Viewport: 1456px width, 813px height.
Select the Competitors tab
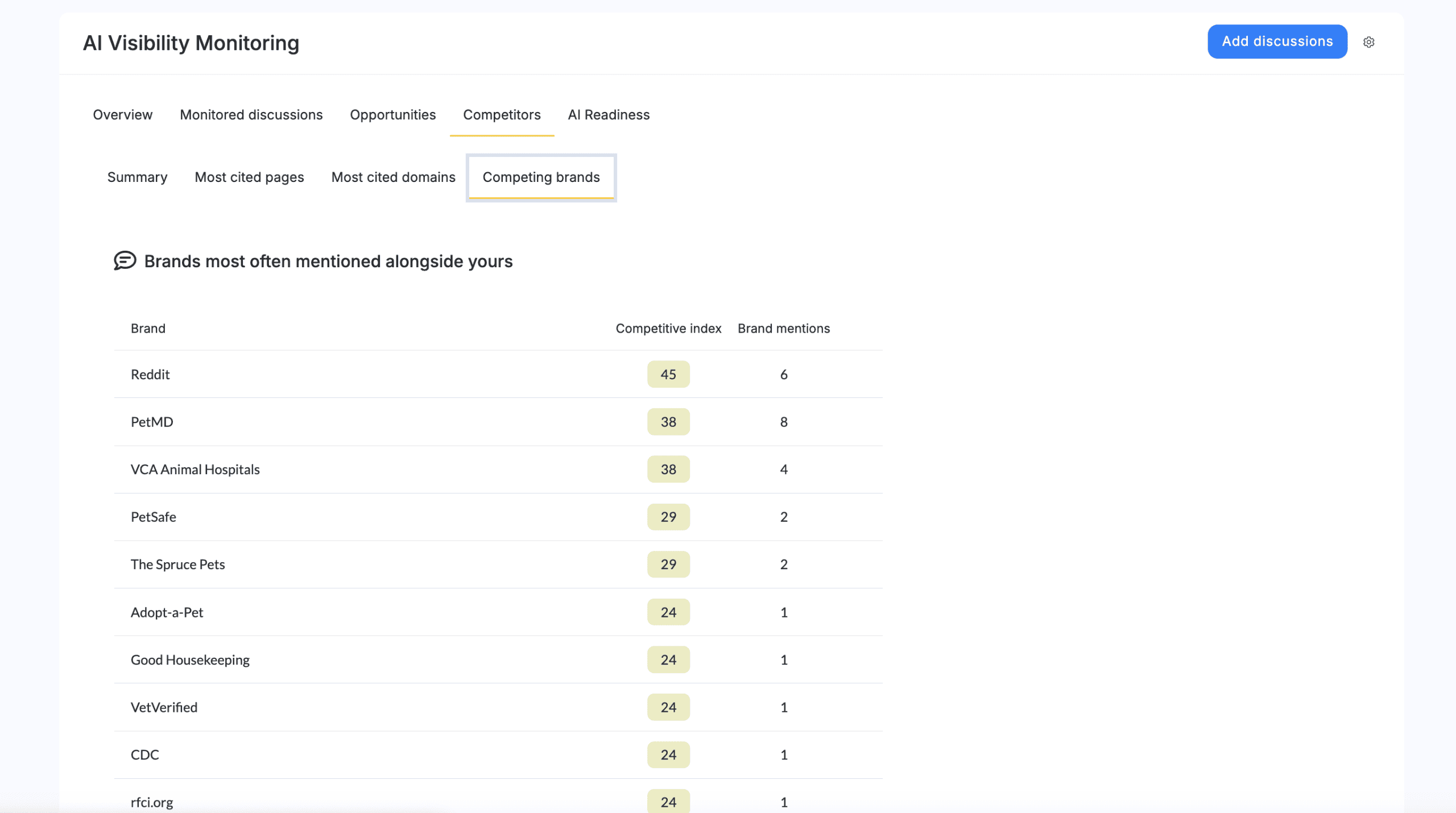tap(502, 115)
